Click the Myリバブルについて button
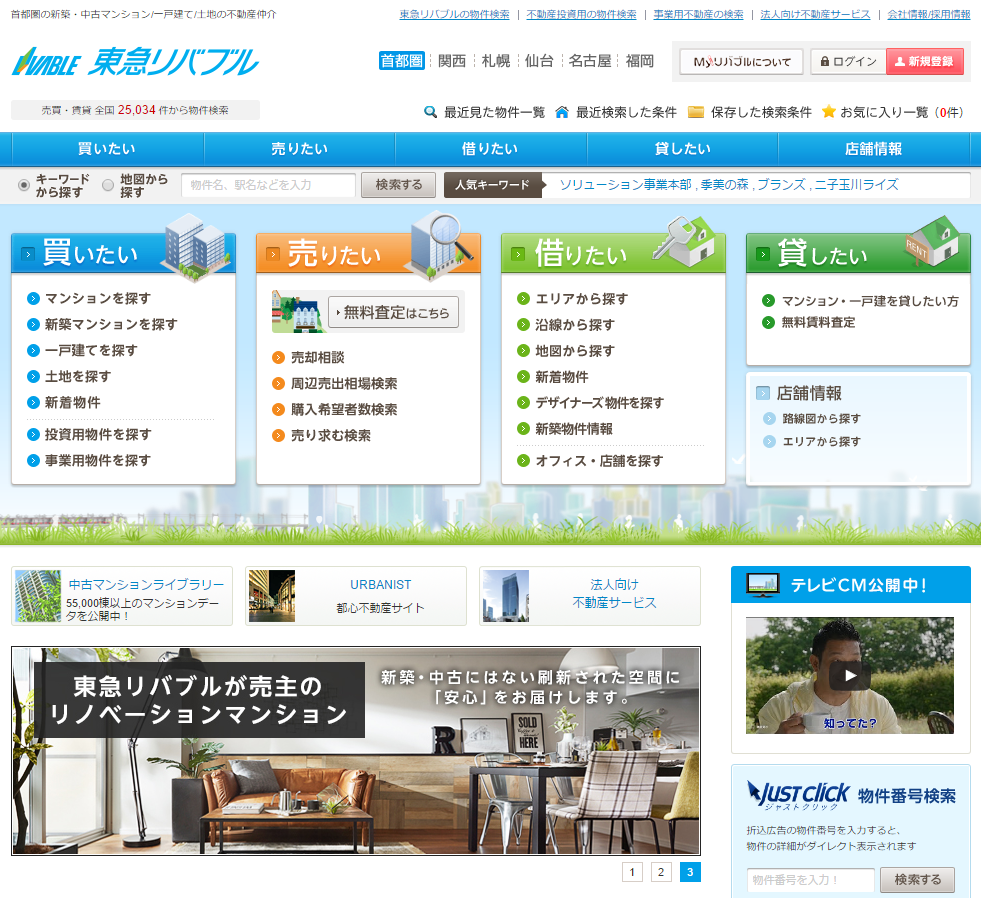 [742, 61]
